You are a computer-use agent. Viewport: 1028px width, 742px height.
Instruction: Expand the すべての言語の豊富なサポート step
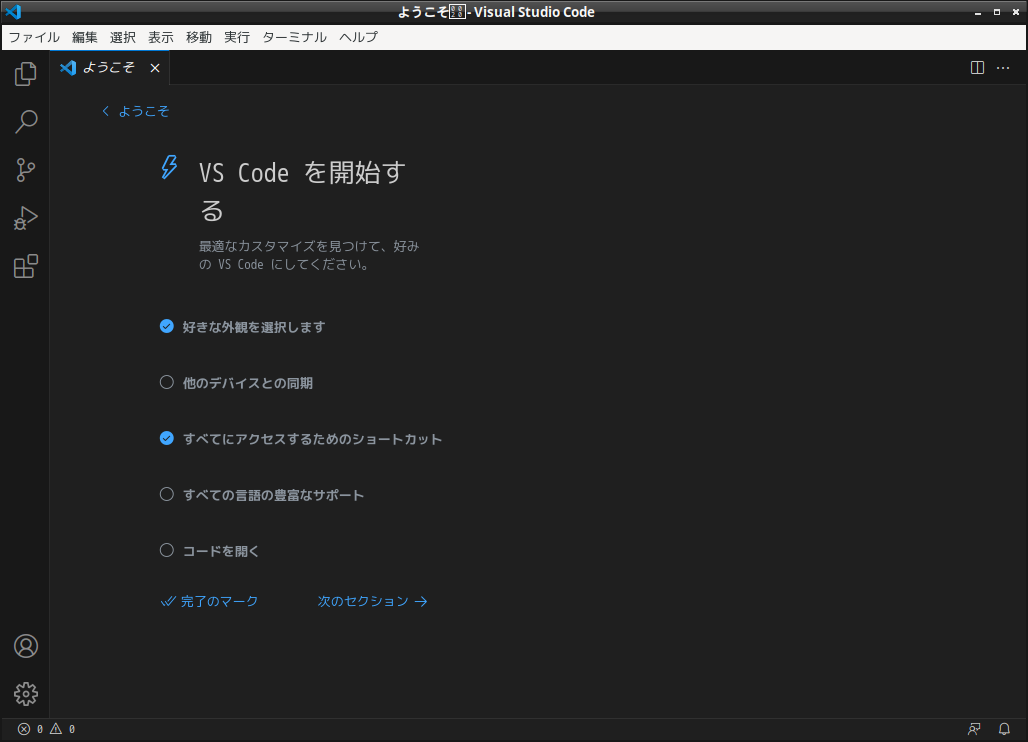pos(273,495)
